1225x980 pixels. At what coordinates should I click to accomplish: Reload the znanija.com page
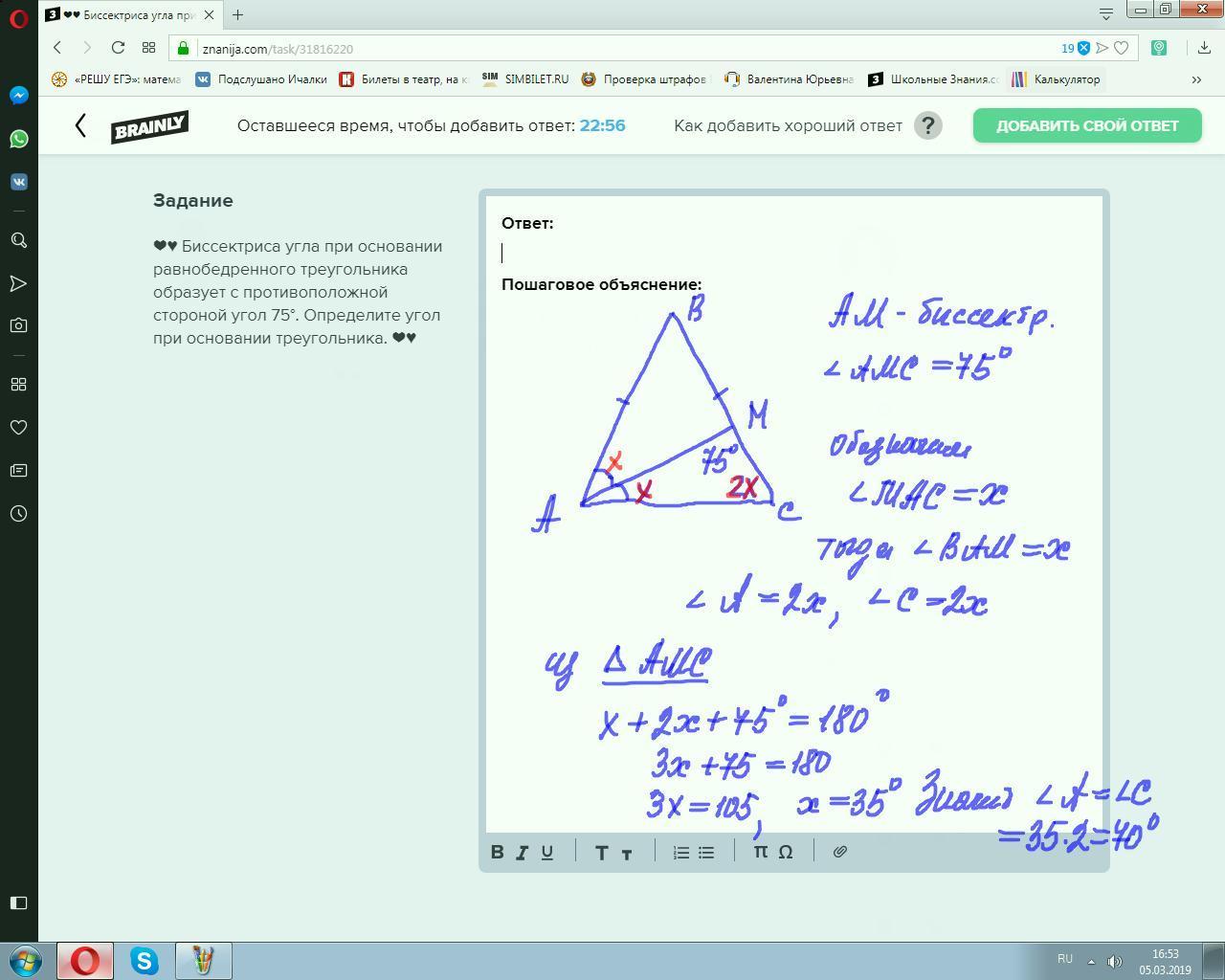click(118, 48)
